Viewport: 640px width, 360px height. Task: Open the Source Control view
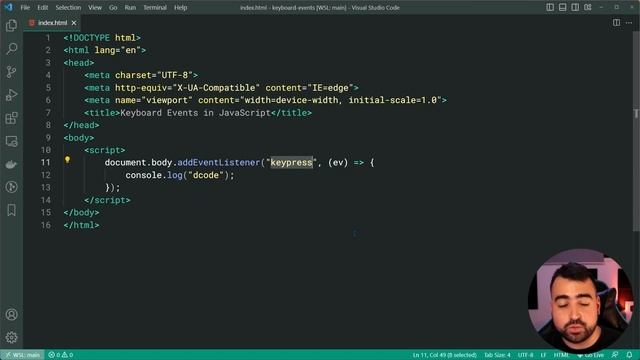pos(11,72)
